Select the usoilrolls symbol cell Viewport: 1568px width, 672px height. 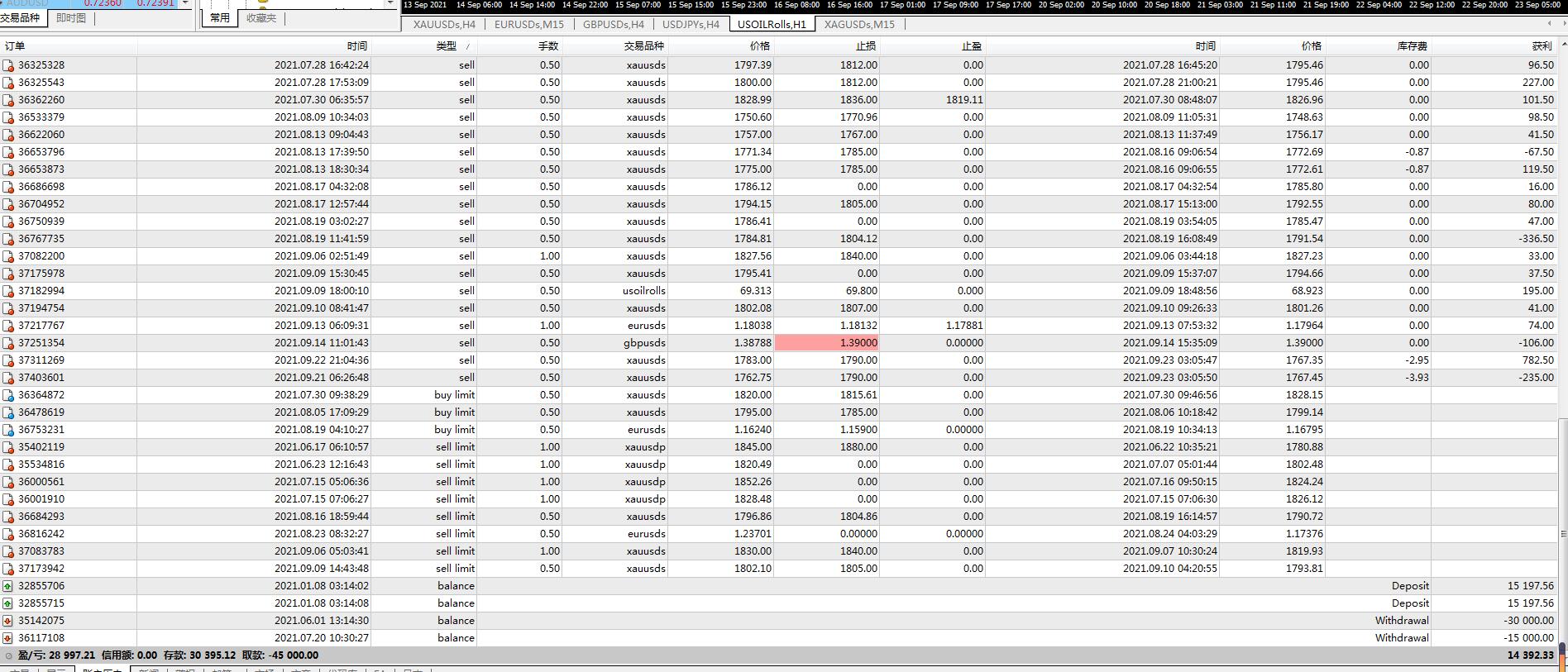point(615,291)
